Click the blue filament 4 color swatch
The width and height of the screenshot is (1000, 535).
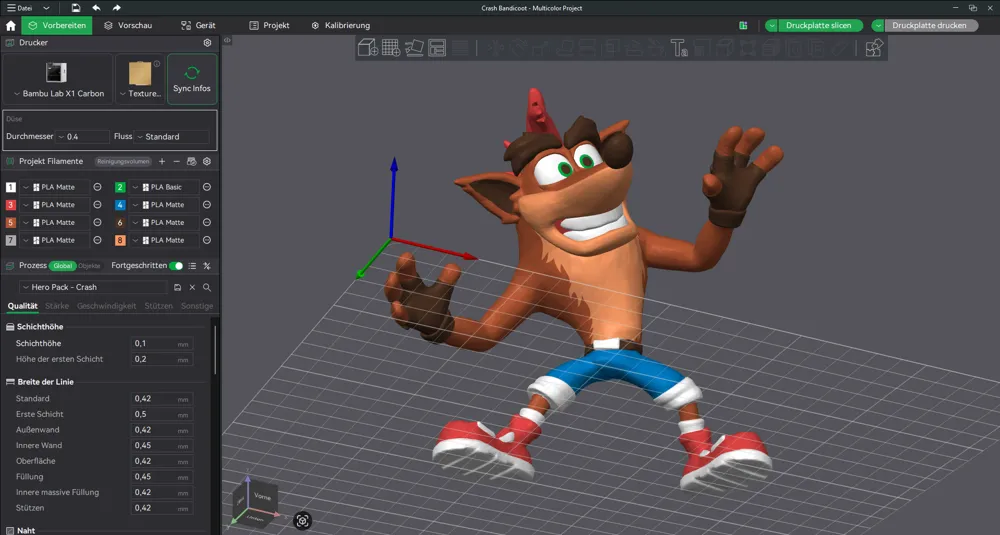tap(120, 205)
